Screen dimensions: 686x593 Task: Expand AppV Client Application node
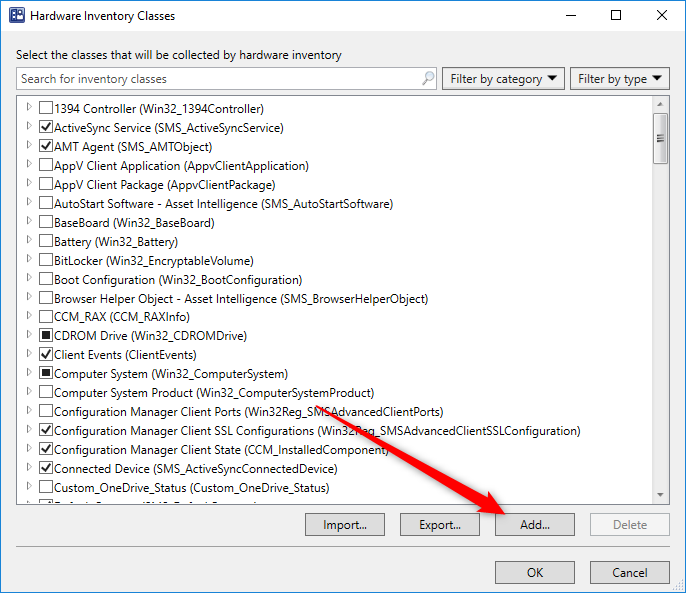29,164
